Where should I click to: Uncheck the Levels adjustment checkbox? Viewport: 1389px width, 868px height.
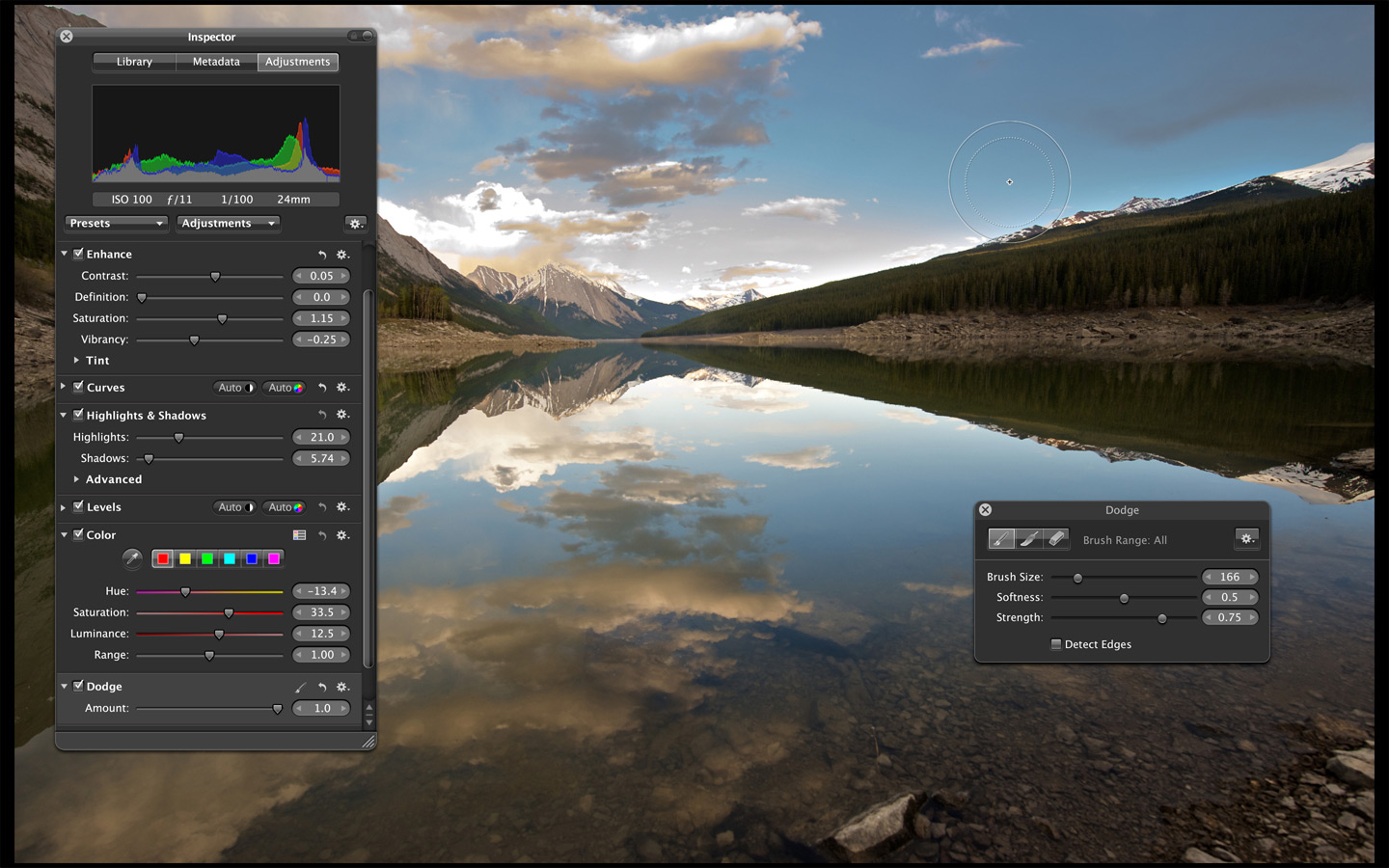(78, 506)
